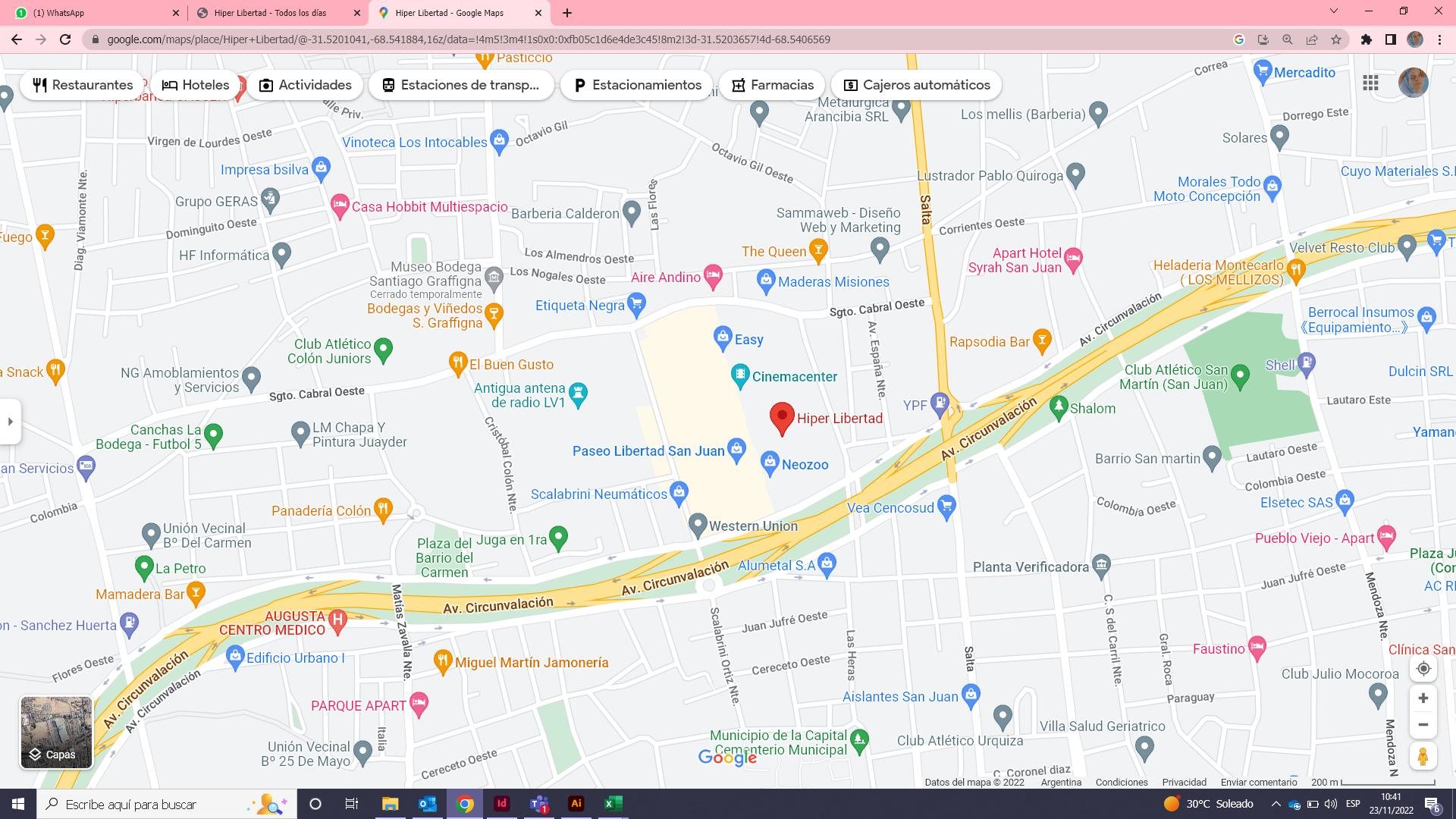Open the Street View Pegman
Screen dimensions: 1456x819
pos(1423,756)
